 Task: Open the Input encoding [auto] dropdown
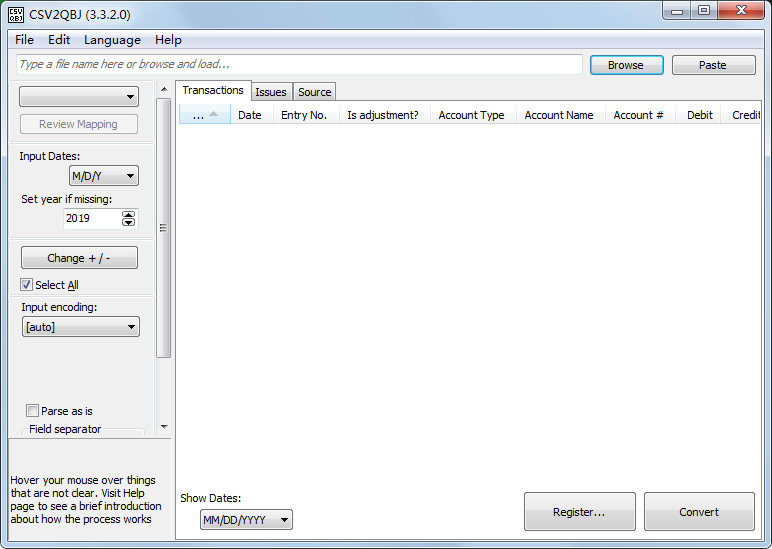pyautogui.click(x=81, y=327)
